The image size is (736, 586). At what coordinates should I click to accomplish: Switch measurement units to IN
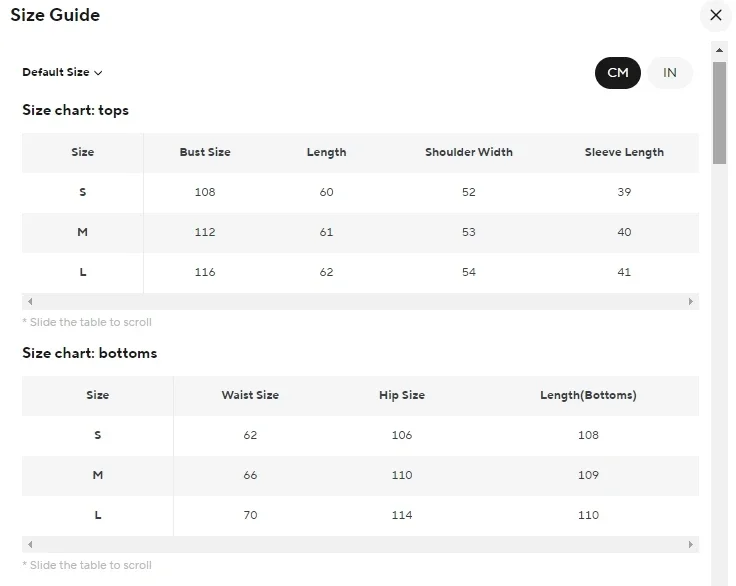coord(670,73)
